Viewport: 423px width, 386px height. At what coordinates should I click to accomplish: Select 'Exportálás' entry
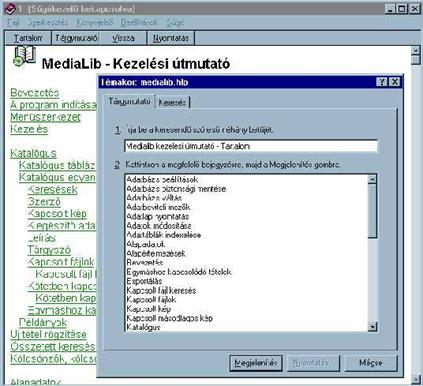[144, 281]
